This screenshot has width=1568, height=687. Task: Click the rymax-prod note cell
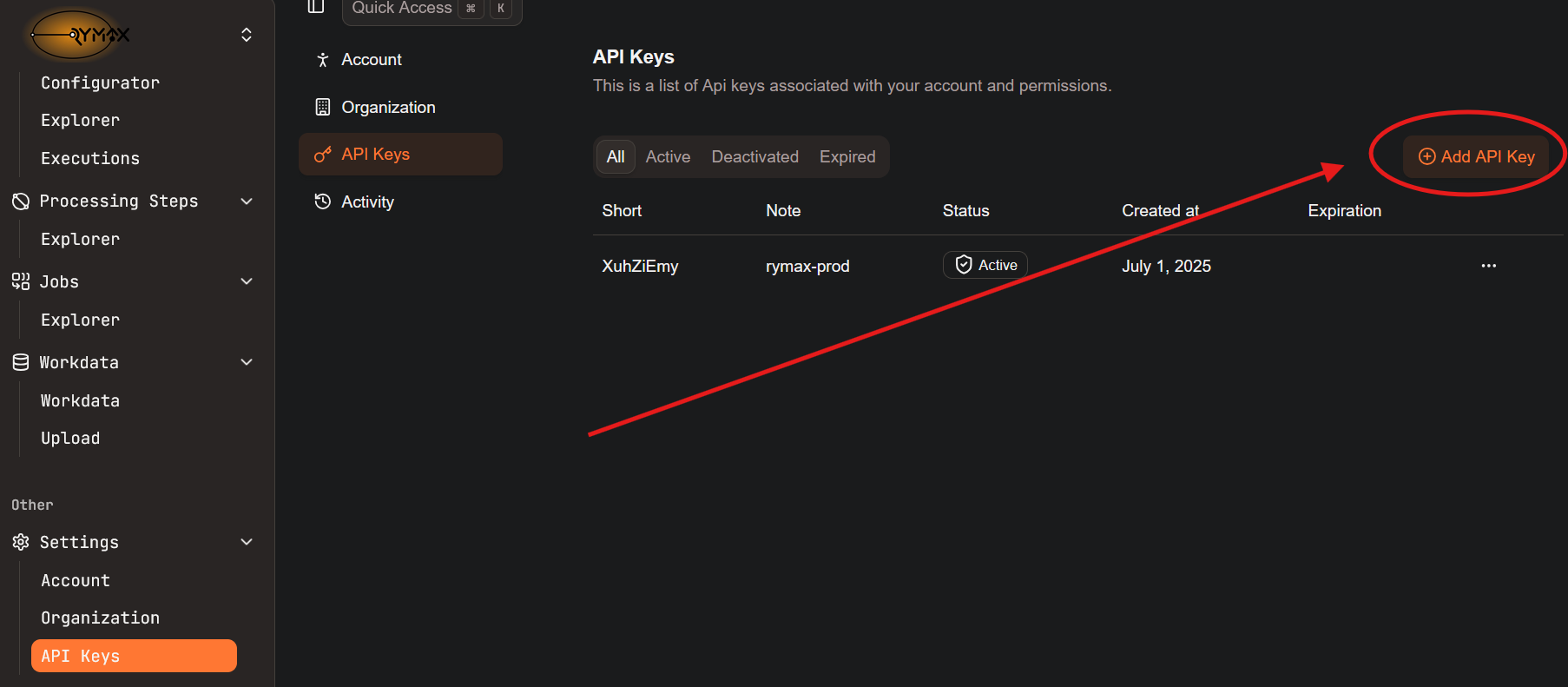[x=807, y=266]
